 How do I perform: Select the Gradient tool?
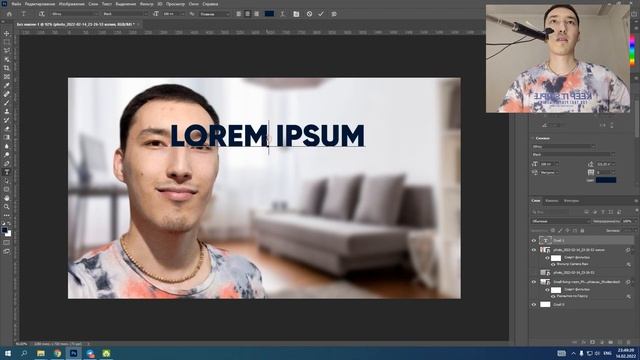7,137
